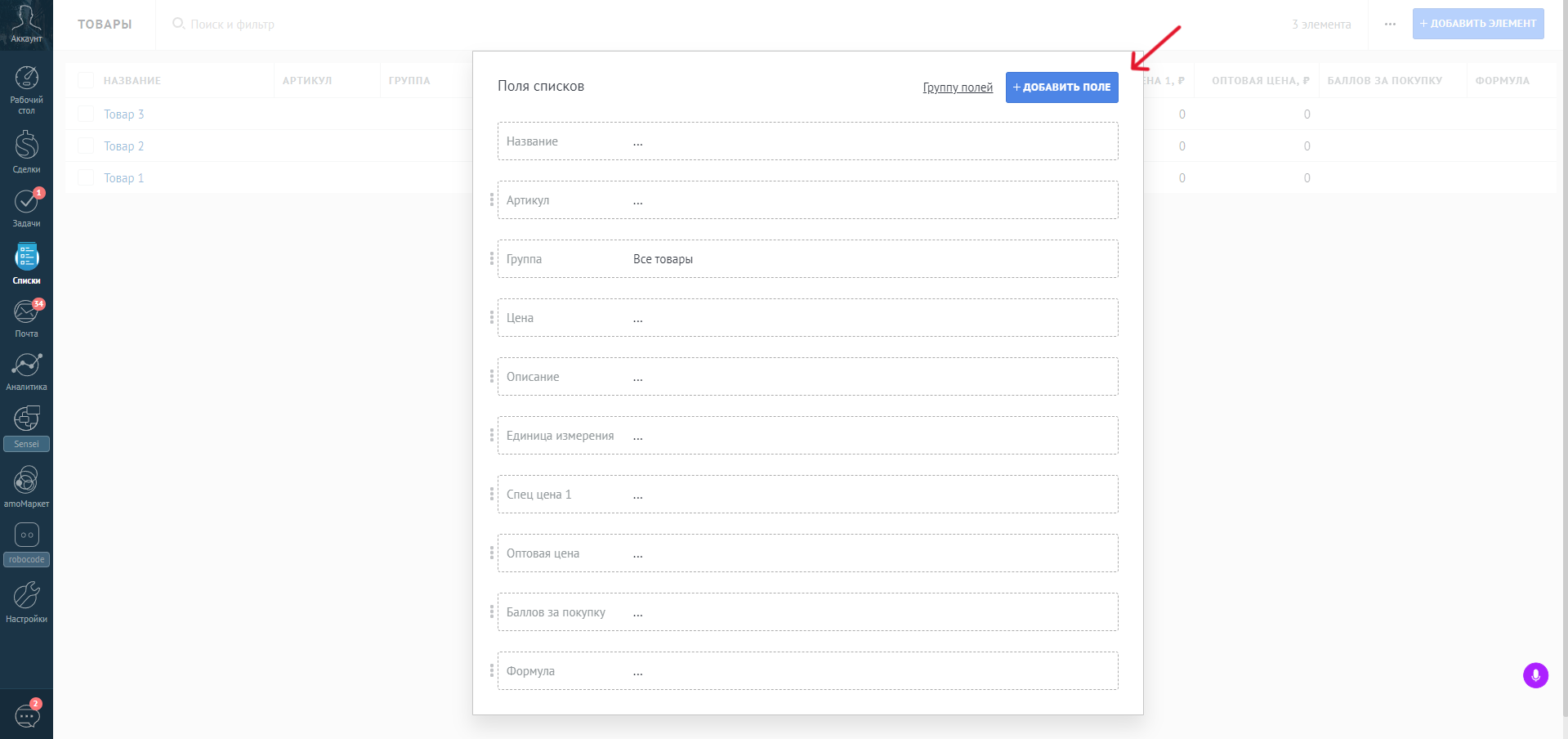The image size is (1568, 739).
Task: Check the Товар 1 row checkbox
Action: (85, 177)
